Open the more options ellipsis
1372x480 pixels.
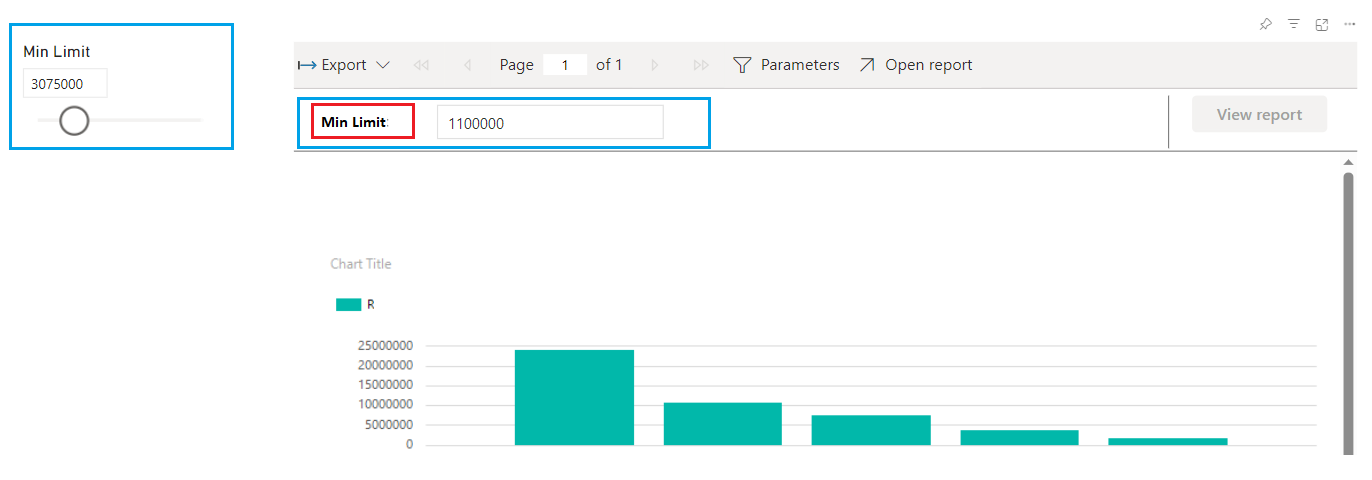point(1349,24)
